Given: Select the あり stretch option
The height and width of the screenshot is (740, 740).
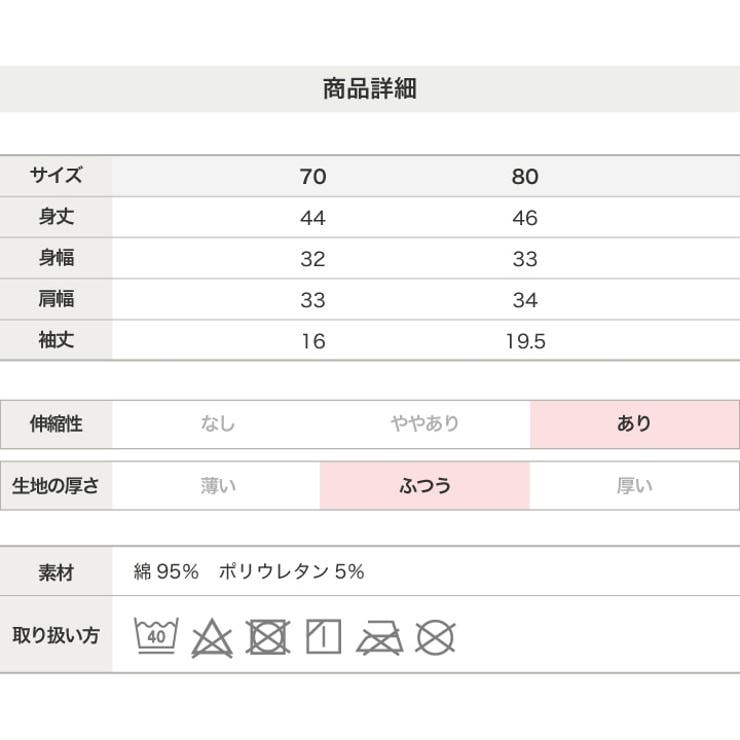Looking at the screenshot, I should click(634, 424).
